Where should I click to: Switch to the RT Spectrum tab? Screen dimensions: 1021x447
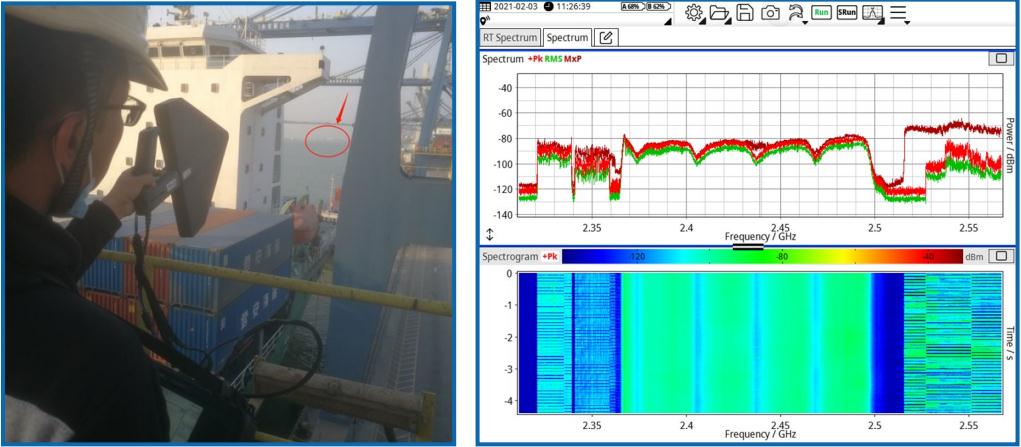(x=510, y=37)
